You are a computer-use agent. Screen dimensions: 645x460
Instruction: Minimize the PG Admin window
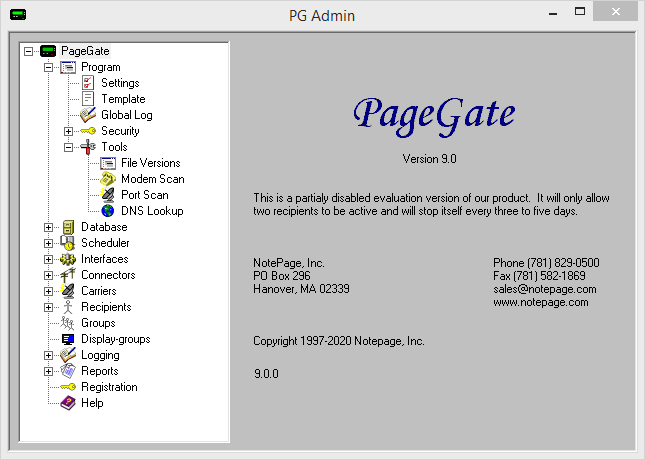pos(553,12)
